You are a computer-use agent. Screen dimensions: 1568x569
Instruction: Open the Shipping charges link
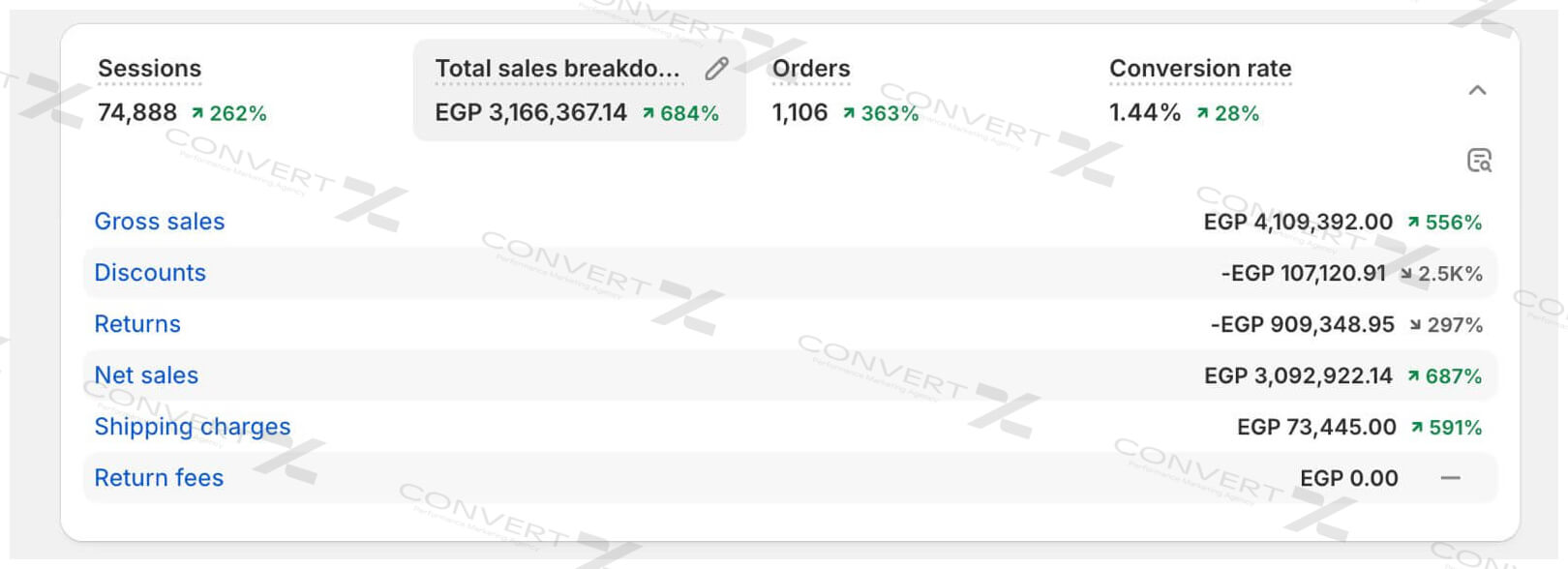coord(193,427)
